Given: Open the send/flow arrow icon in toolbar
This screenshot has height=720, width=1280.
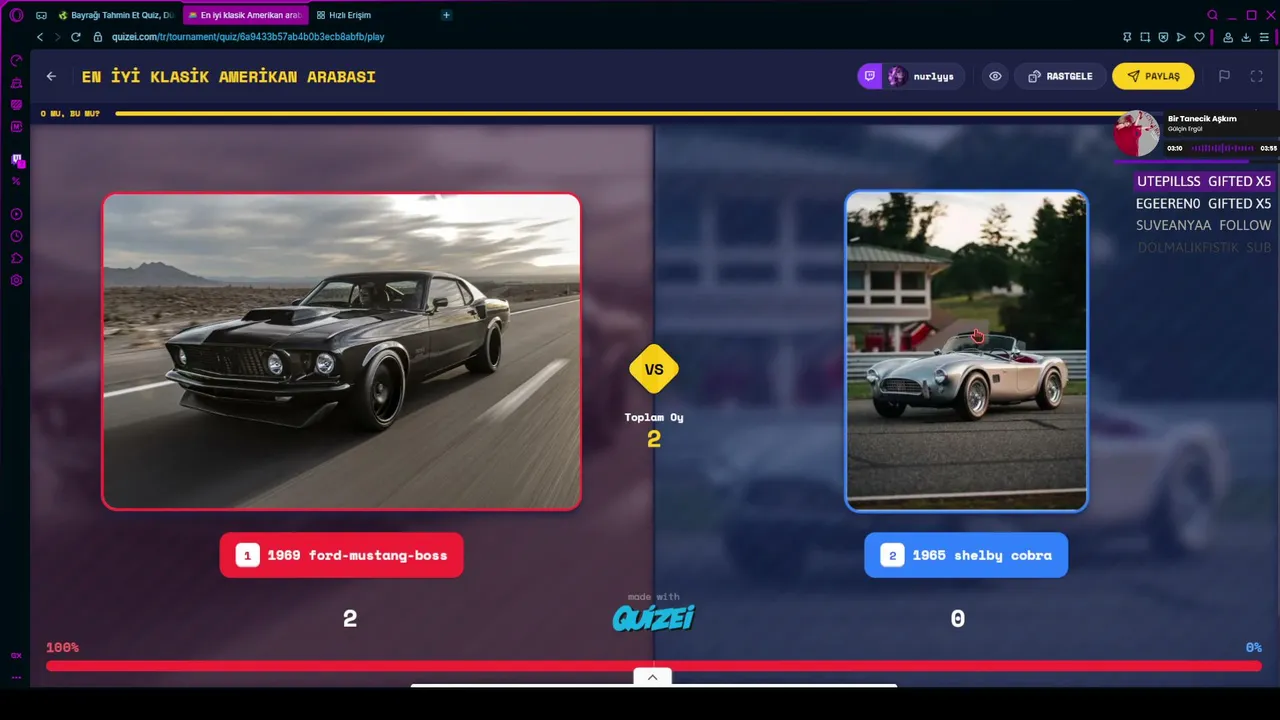Looking at the screenshot, I should (1181, 37).
